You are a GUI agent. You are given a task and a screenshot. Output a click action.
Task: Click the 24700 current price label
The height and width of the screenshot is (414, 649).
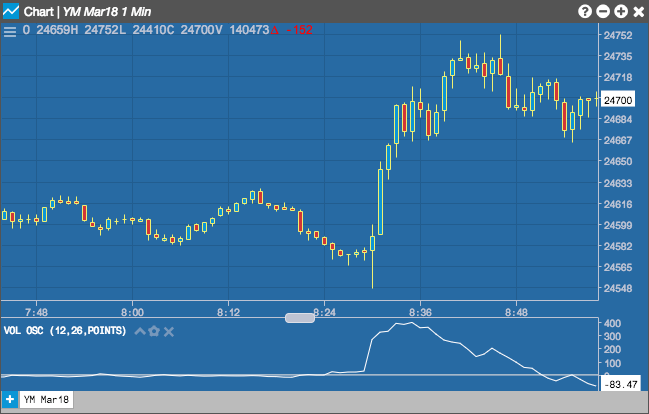[618, 100]
